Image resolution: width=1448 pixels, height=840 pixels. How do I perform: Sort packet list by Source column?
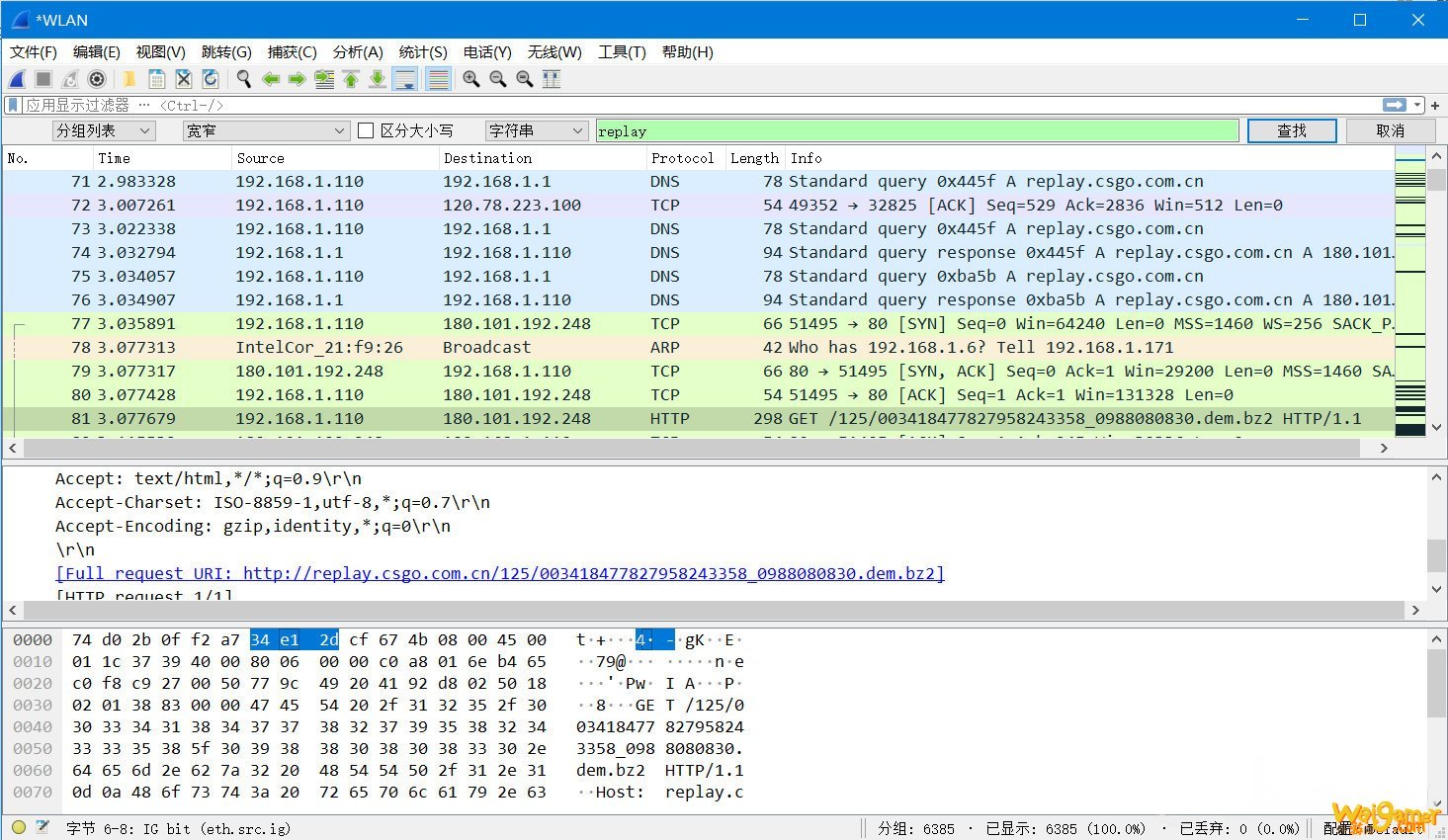[334, 158]
